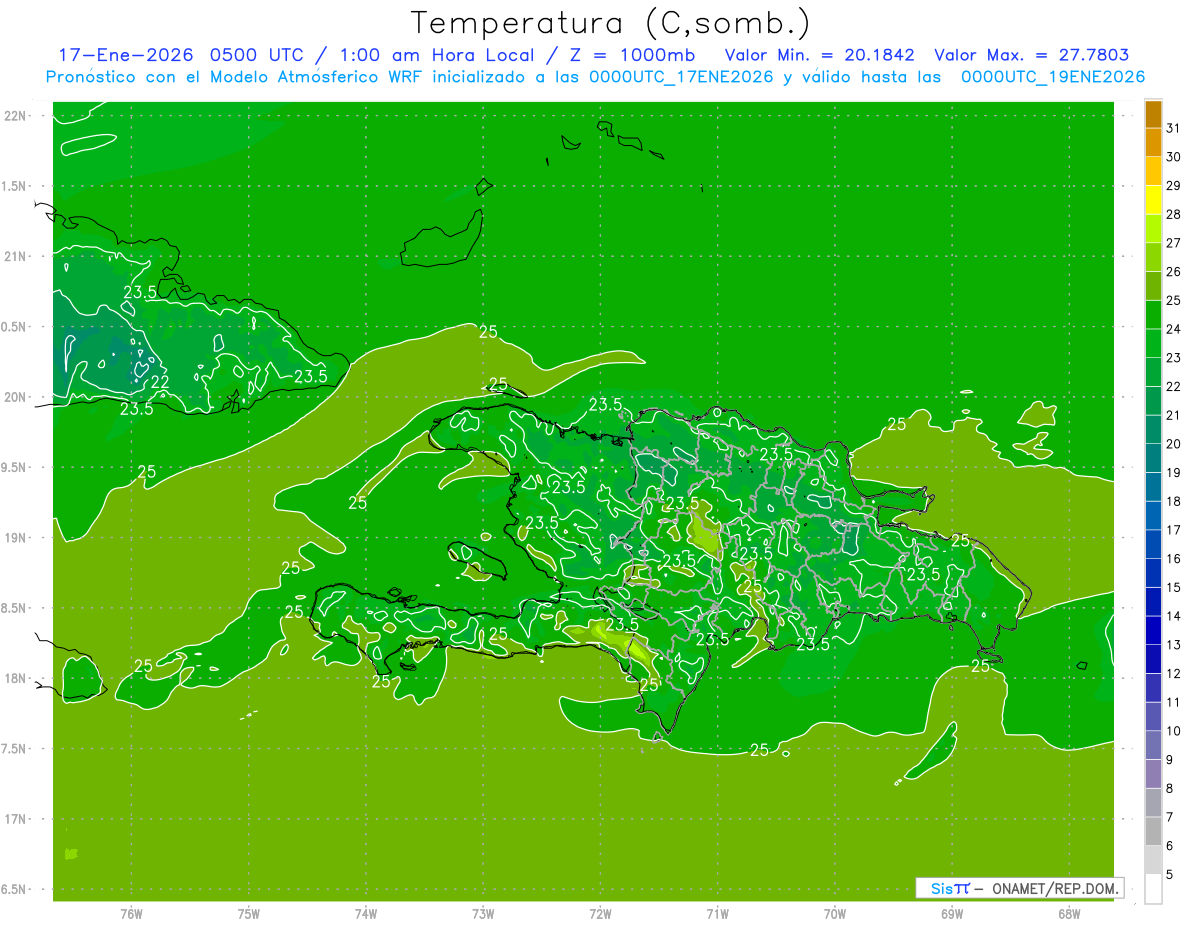Click the 22 contour label over eastern Cuba

coord(159,381)
